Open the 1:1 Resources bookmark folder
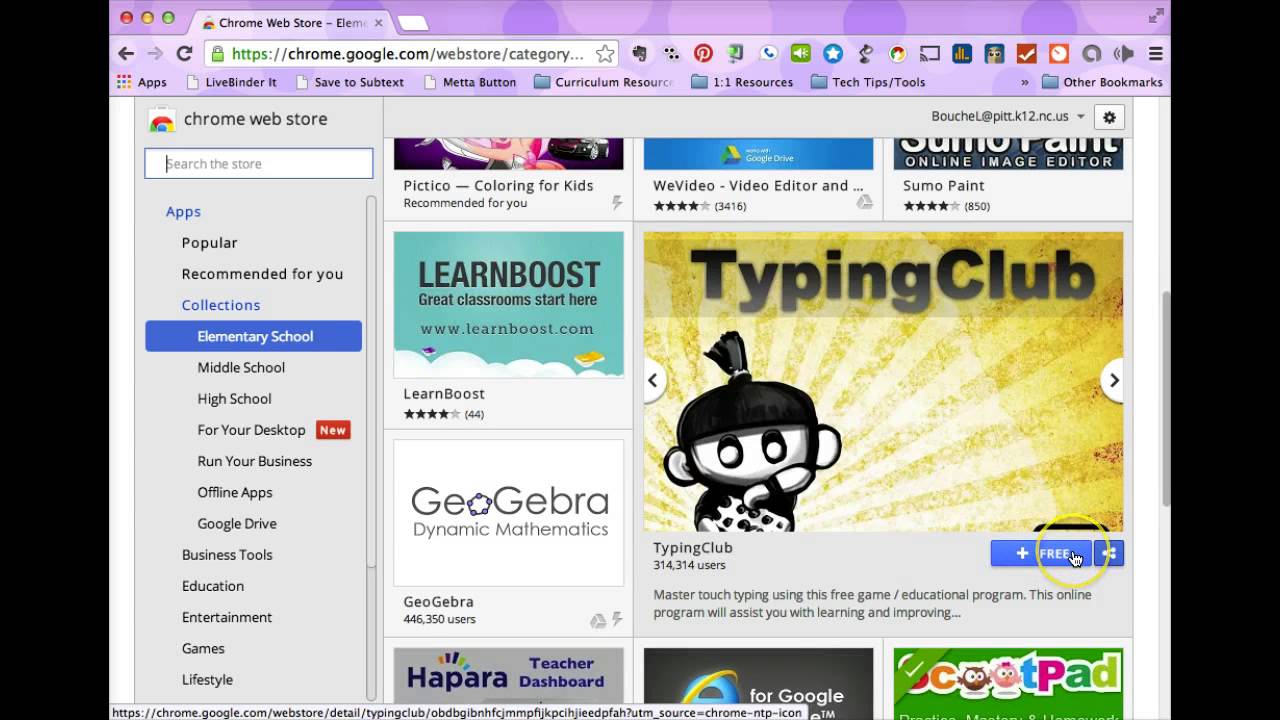1280x720 pixels. pos(742,82)
